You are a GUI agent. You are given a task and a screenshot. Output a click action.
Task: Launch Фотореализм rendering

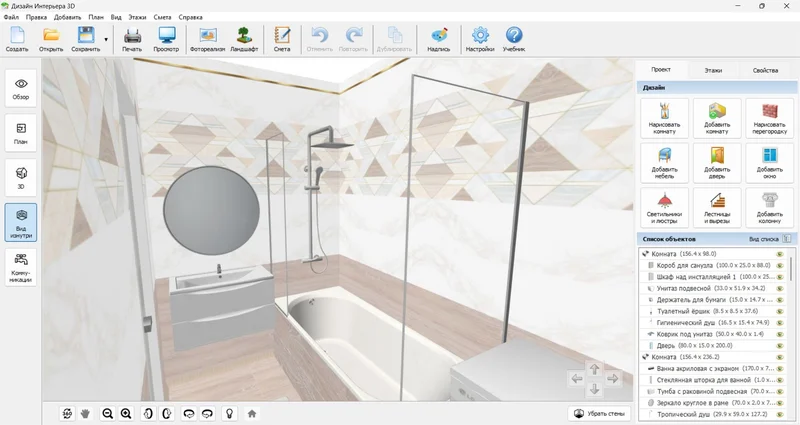coord(208,40)
